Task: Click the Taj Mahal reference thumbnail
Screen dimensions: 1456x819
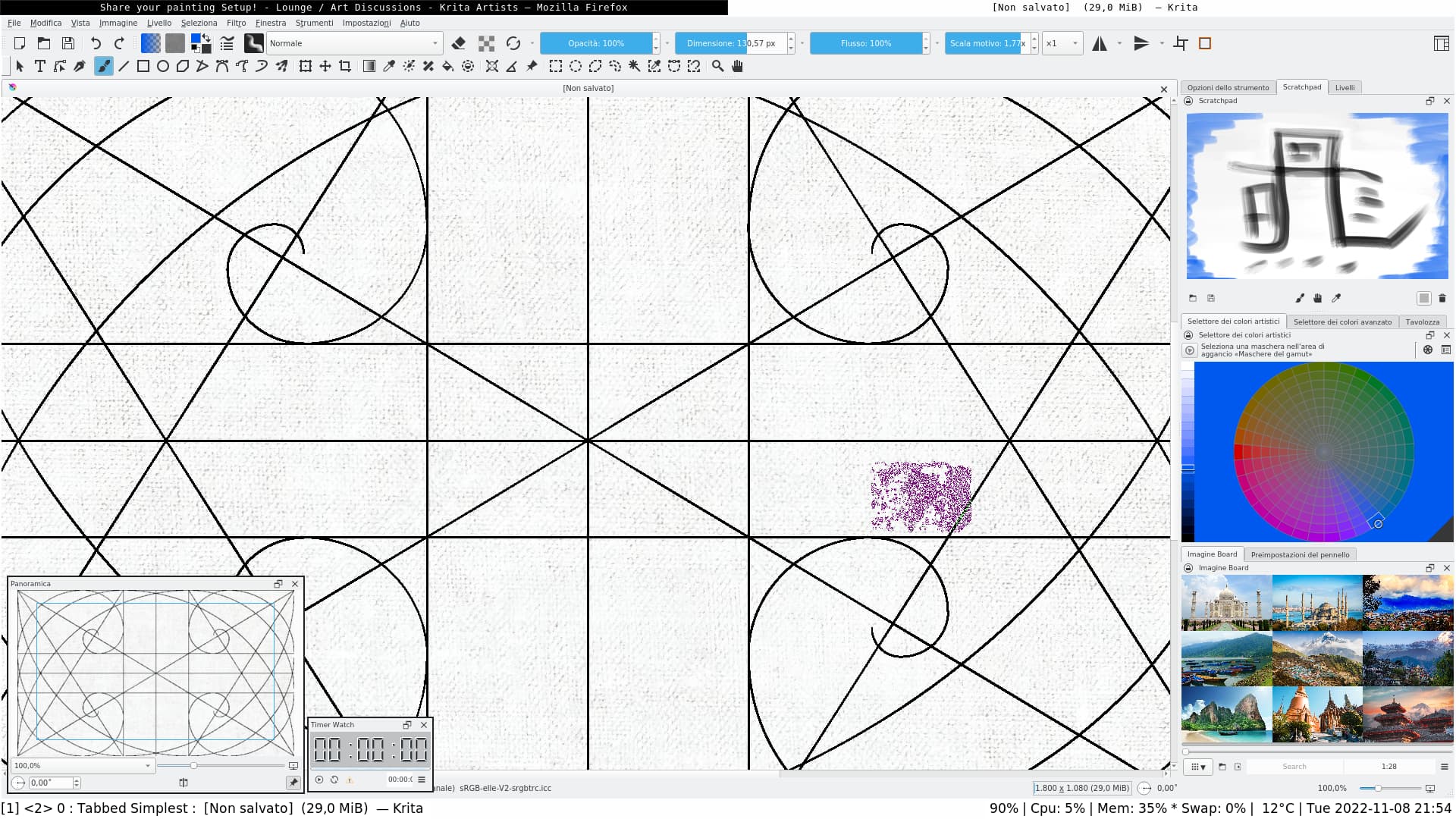Action: (x=1226, y=603)
